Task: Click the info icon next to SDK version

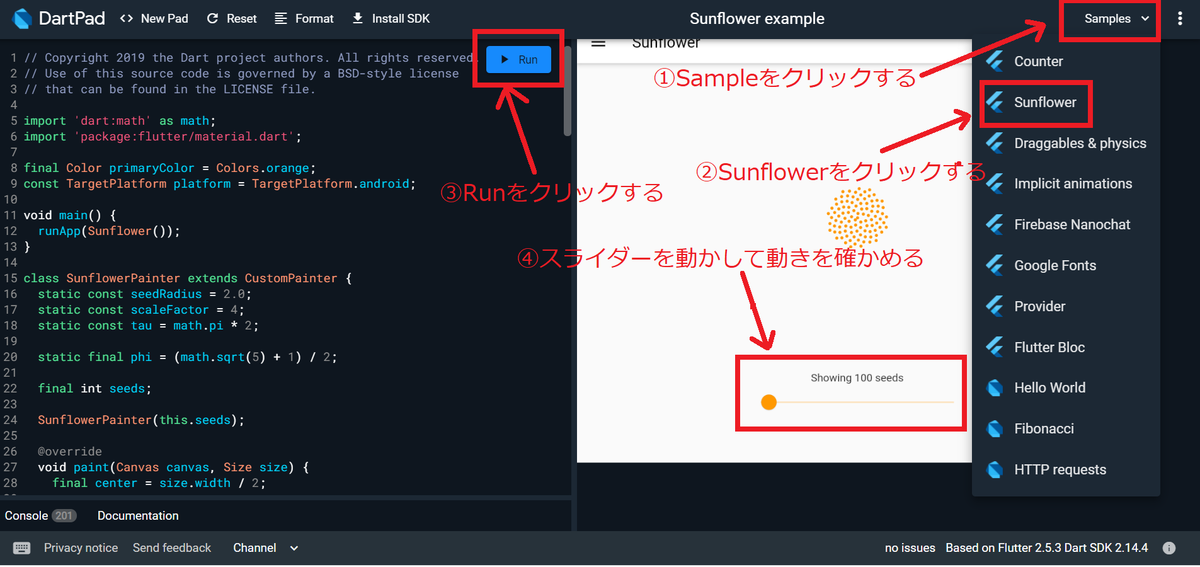Action: pyautogui.click(x=1169, y=548)
